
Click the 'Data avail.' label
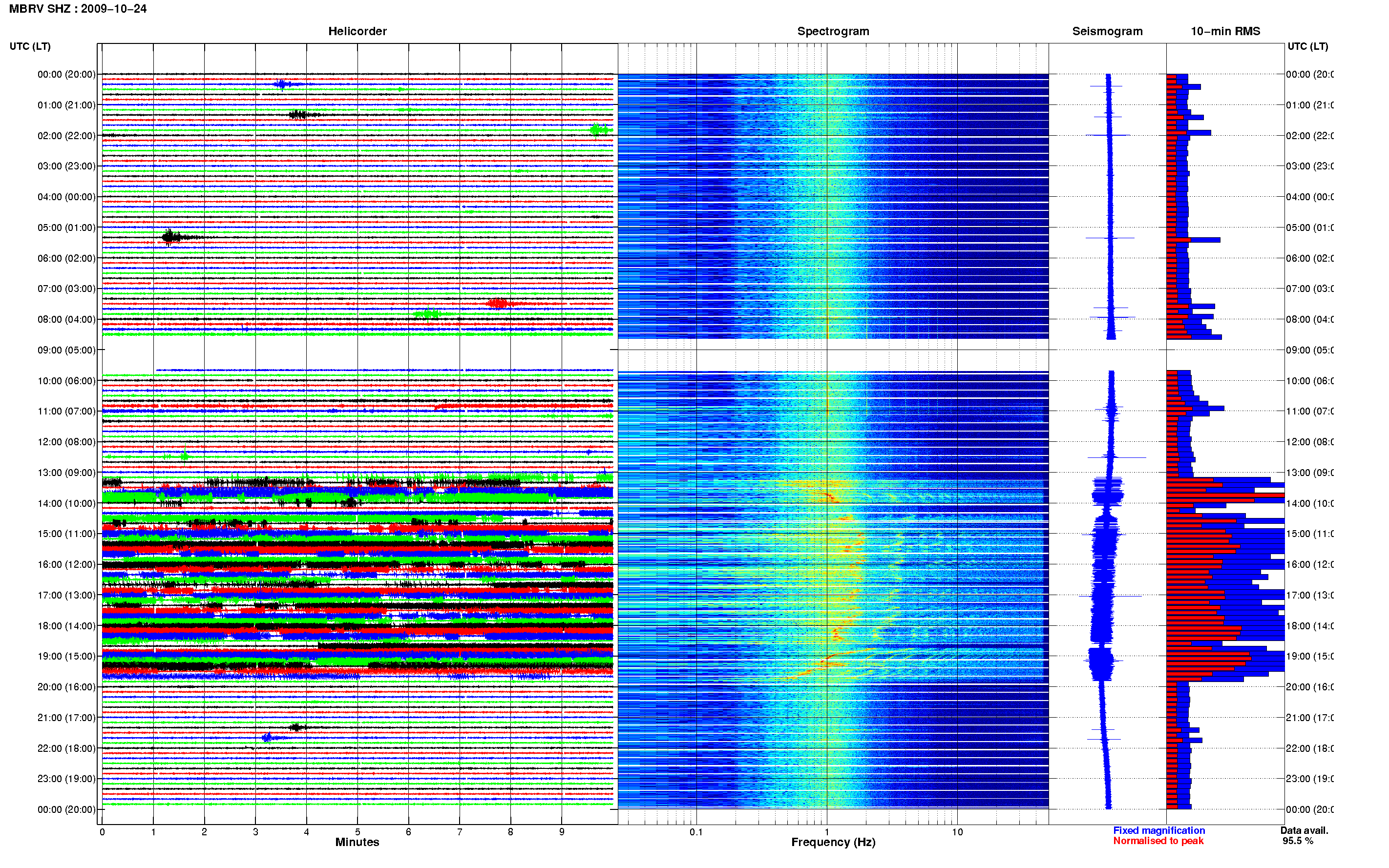[1304, 830]
